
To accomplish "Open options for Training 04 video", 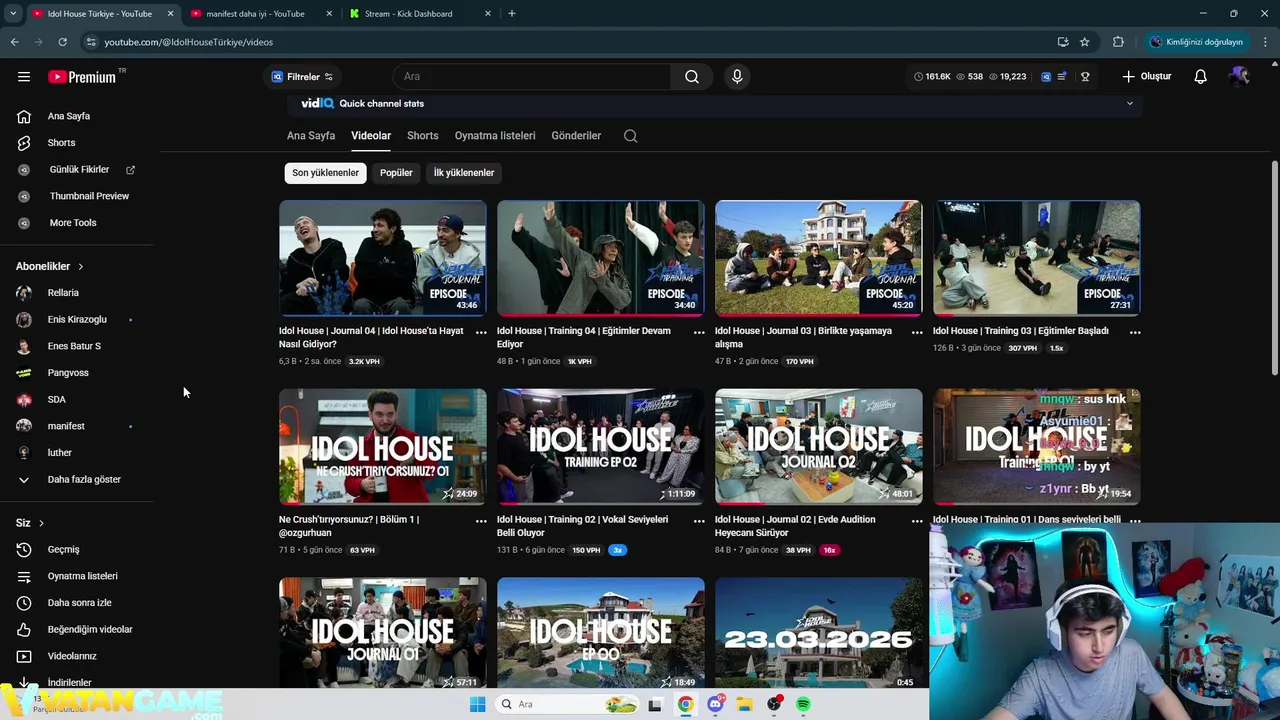I will (x=699, y=332).
